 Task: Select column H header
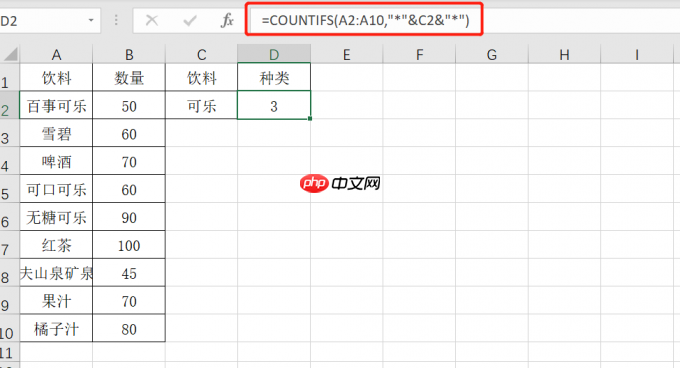pos(564,55)
